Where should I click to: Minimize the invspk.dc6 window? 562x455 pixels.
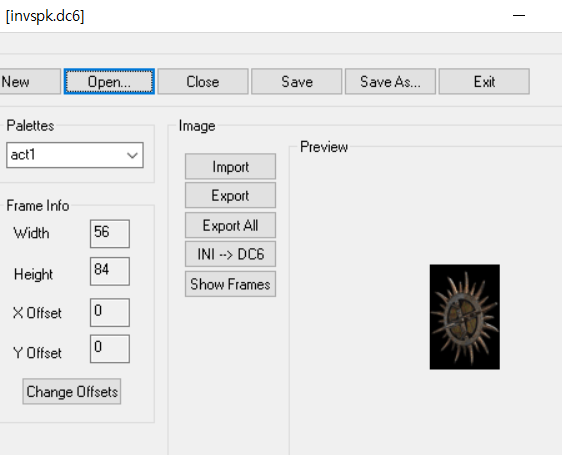pyautogui.click(x=519, y=16)
